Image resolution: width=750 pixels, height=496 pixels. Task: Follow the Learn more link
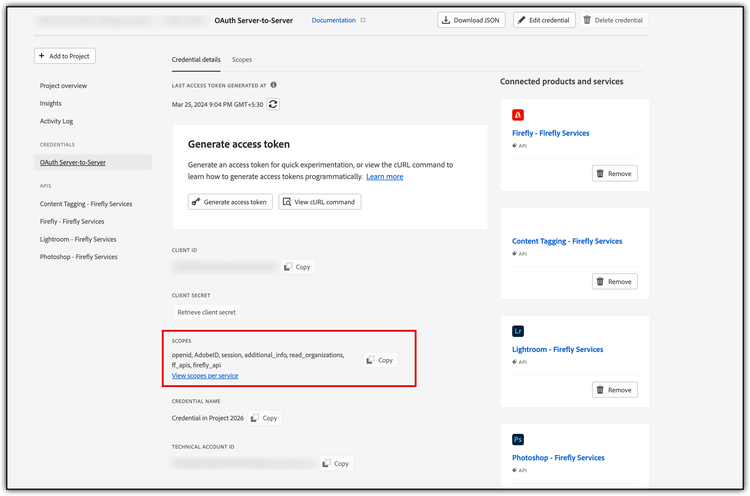384,177
